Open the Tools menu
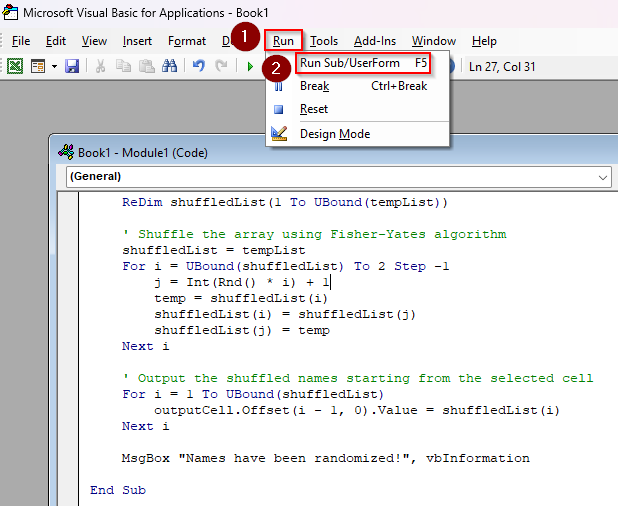 [x=324, y=41]
